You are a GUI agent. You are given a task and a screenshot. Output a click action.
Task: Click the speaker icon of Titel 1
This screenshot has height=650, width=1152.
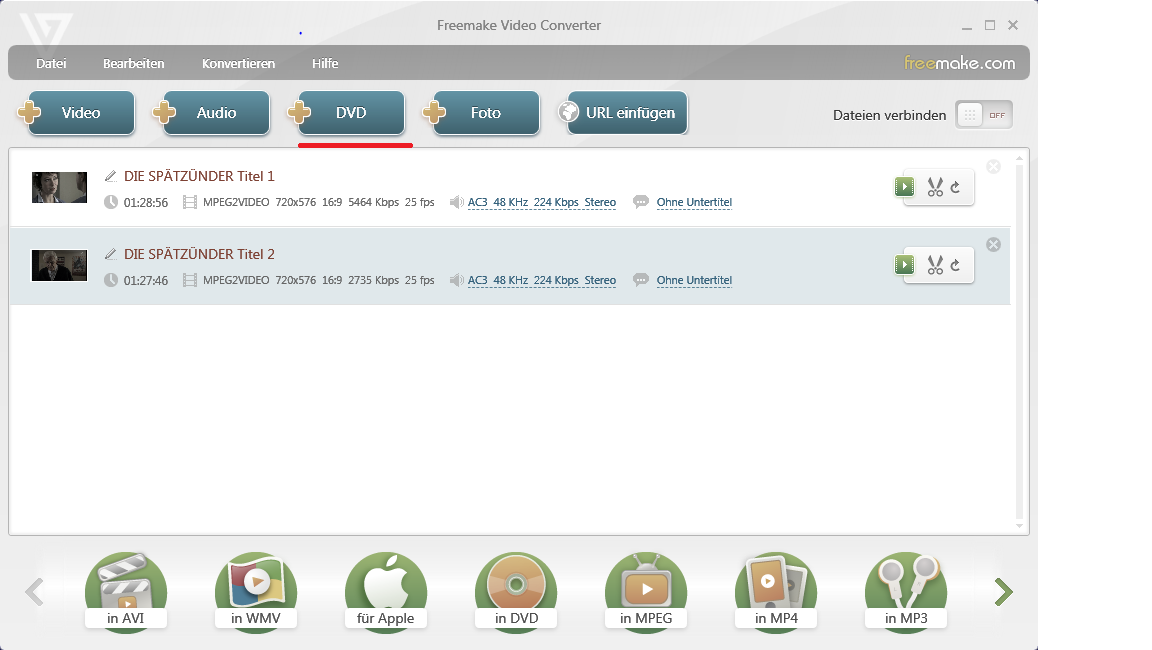pos(456,202)
